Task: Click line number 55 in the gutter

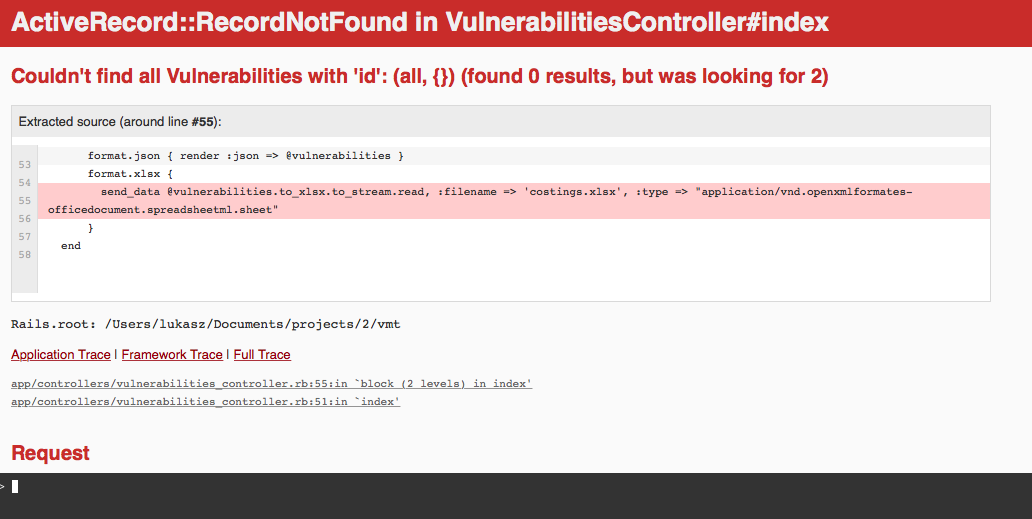Action: [24, 201]
